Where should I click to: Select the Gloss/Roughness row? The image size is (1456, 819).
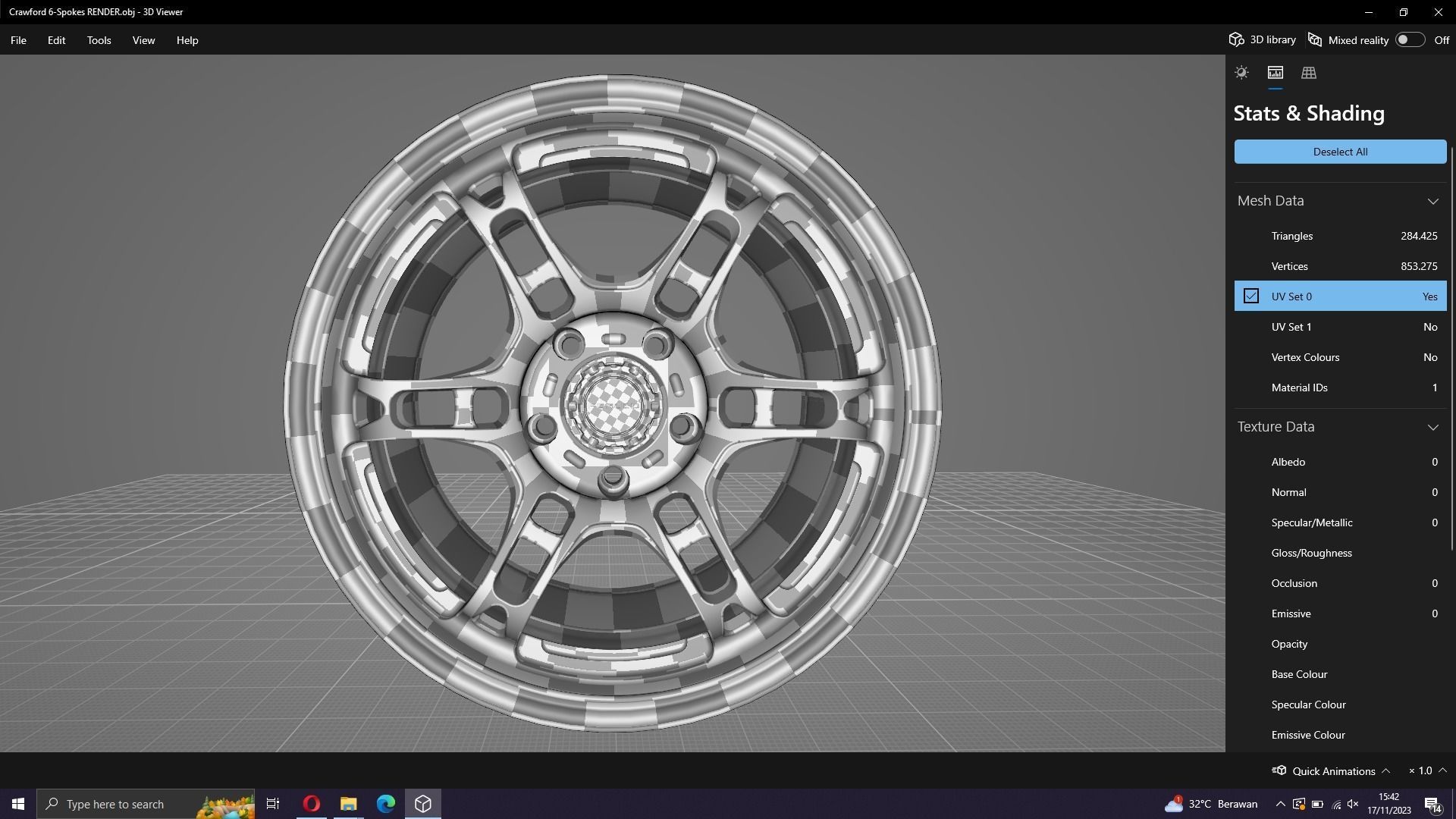(x=1340, y=553)
